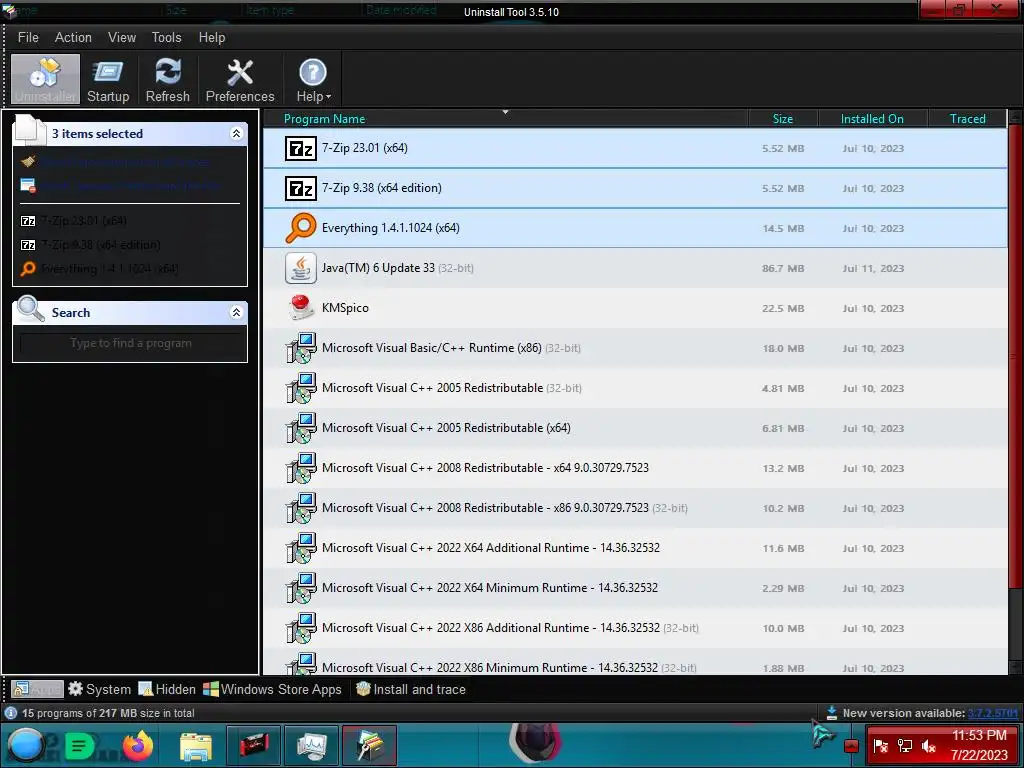Open the Startup manager icon
This screenshot has height=768, width=1024.
108,80
